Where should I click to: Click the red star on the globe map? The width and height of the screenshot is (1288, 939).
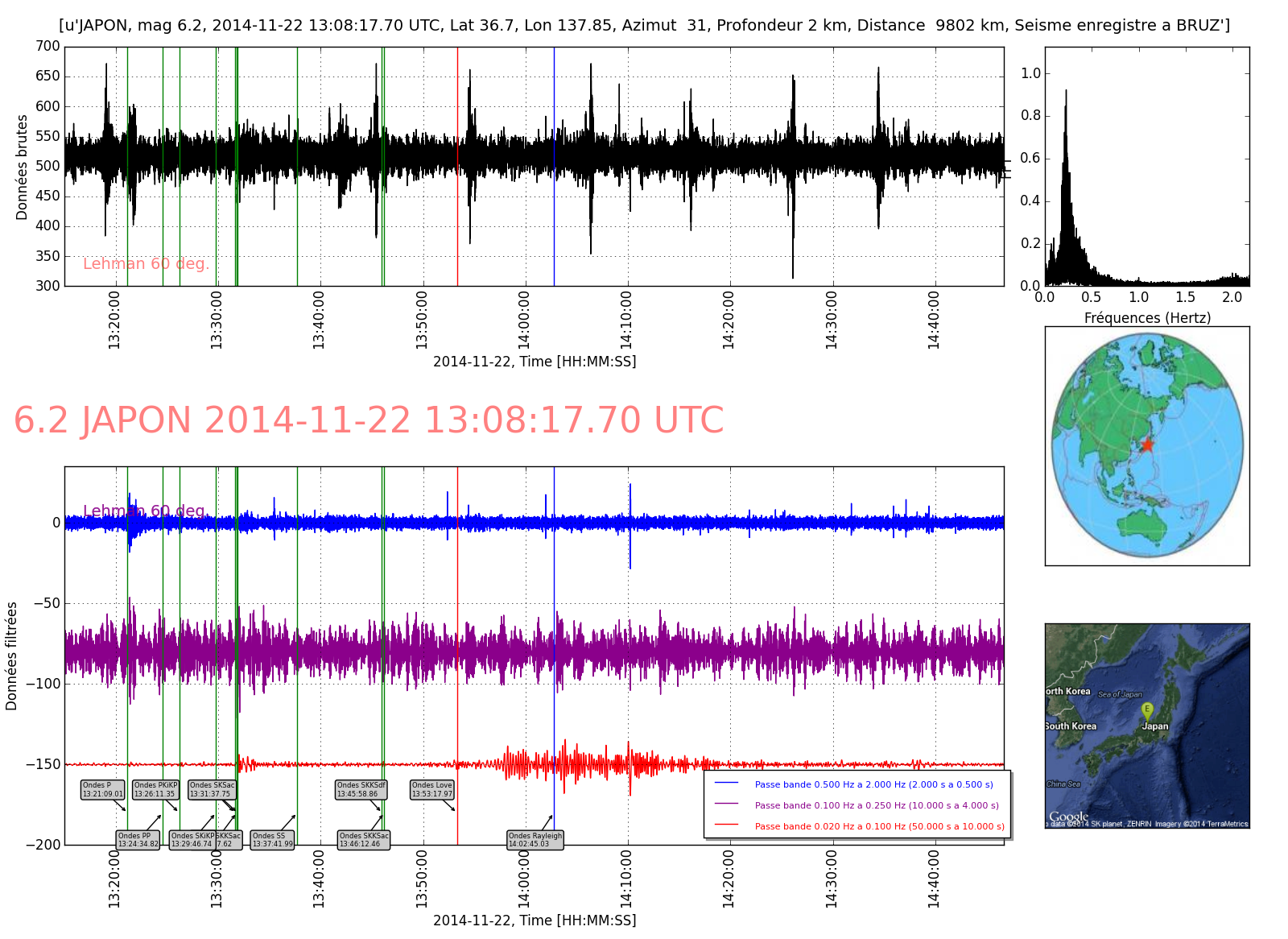(1146, 445)
